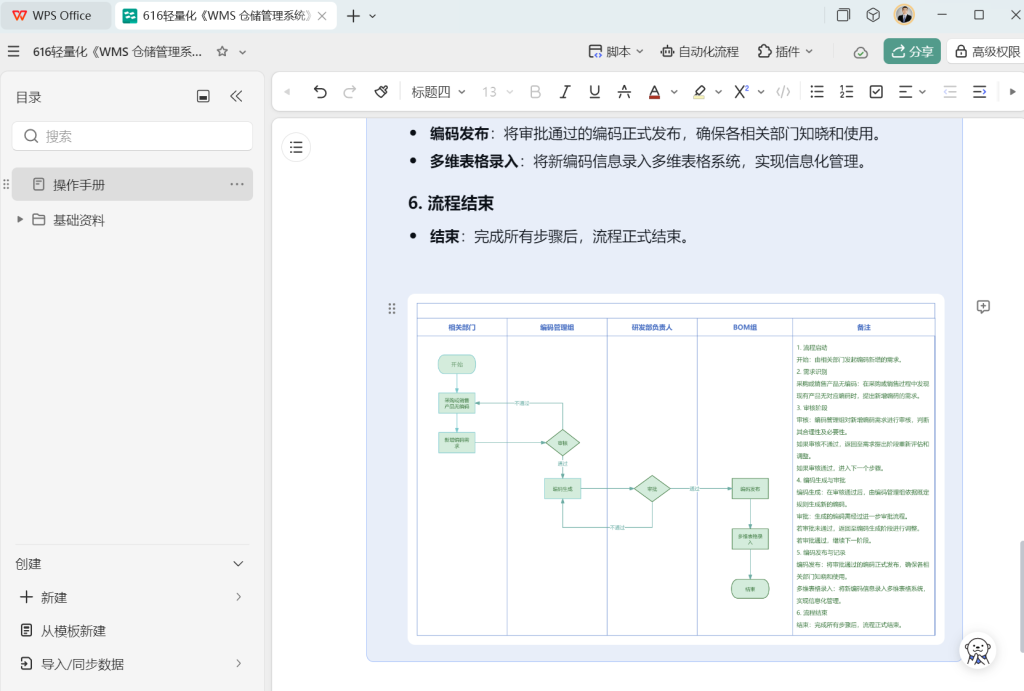Open 高级权限 permissions settings
This screenshot has height=691, width=1024.
tap(986, 52)
